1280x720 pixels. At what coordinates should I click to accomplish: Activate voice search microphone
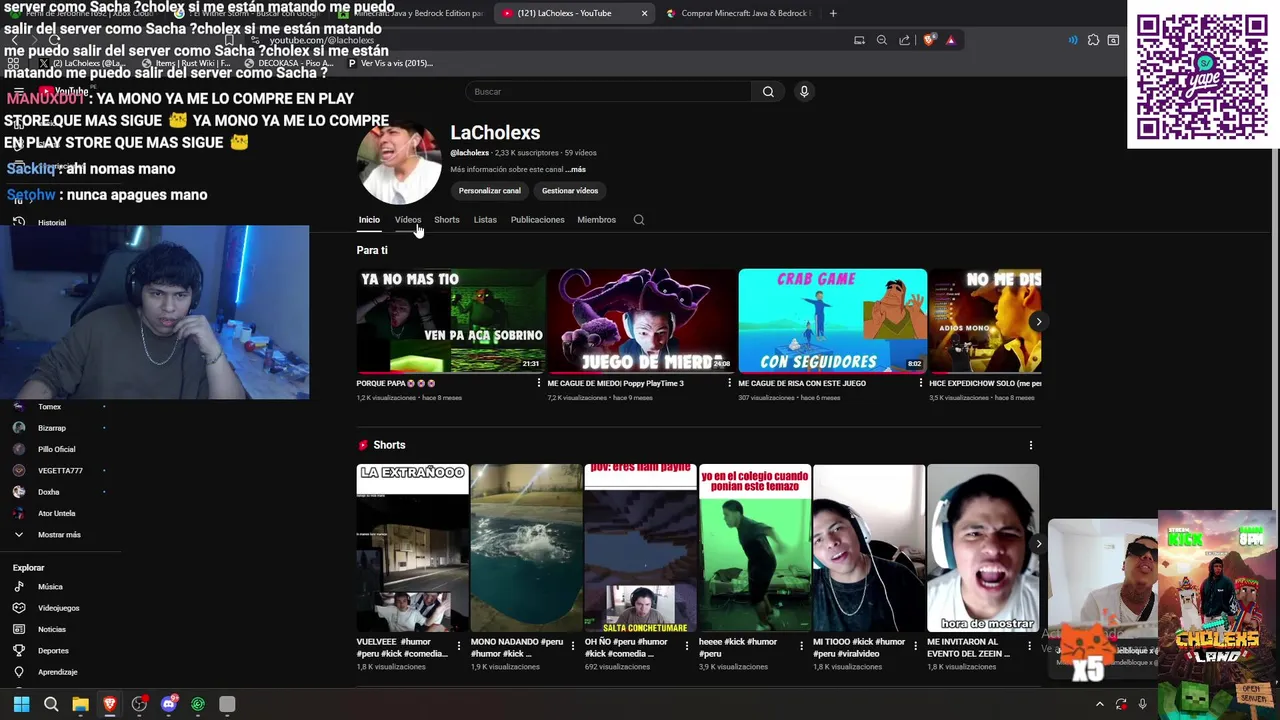(x=804, y=92)
